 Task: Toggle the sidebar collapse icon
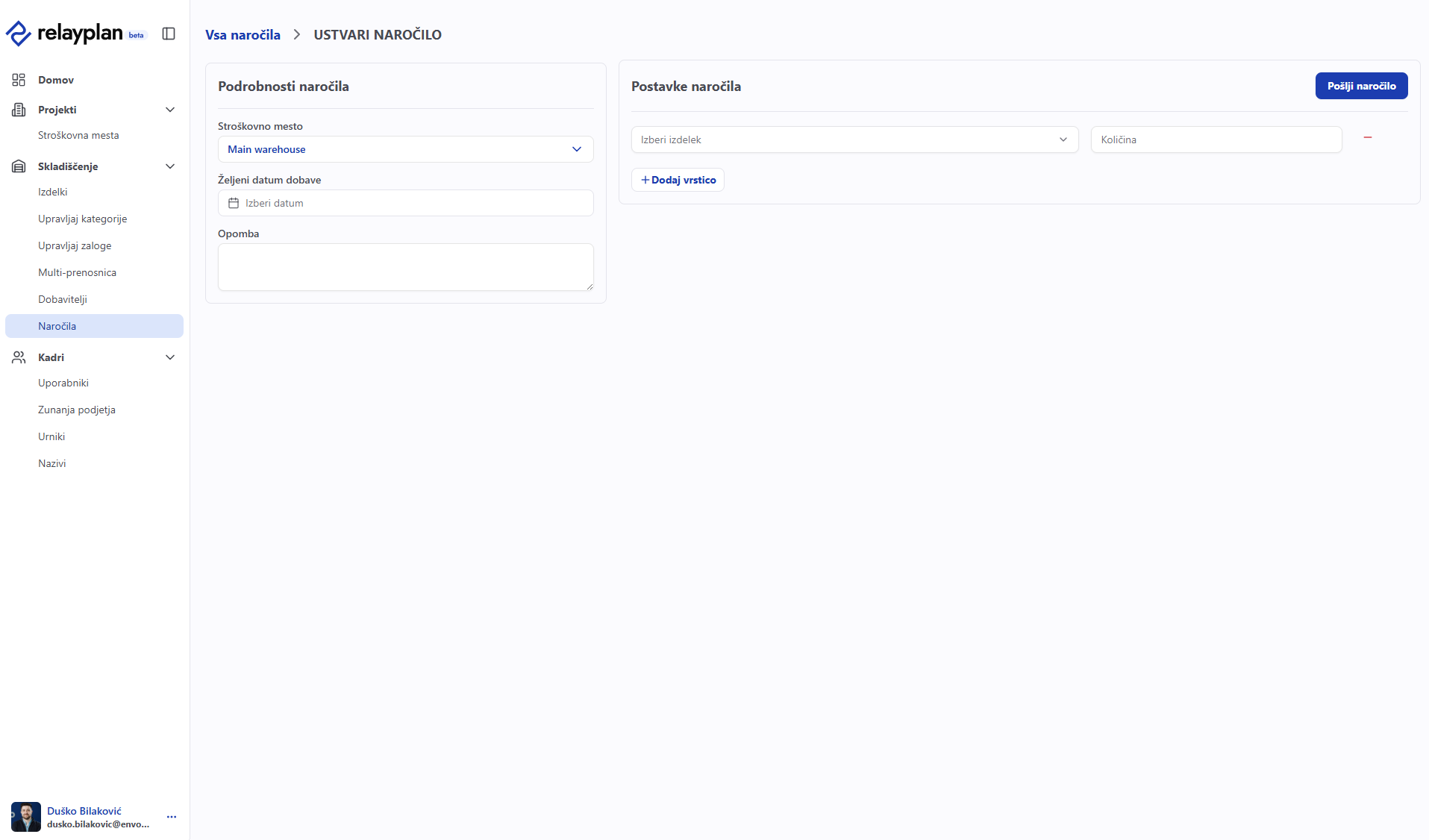(169, 34)
